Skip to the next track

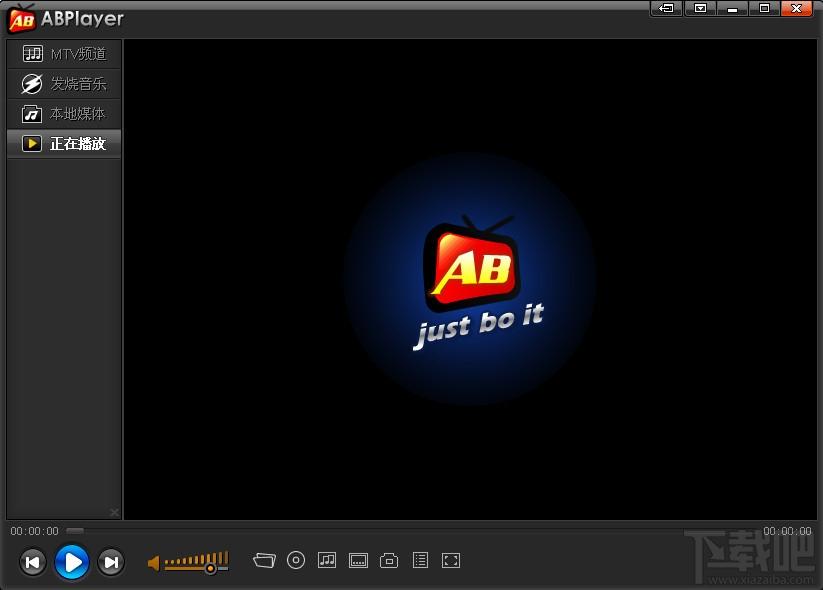(x=111, y=562)
